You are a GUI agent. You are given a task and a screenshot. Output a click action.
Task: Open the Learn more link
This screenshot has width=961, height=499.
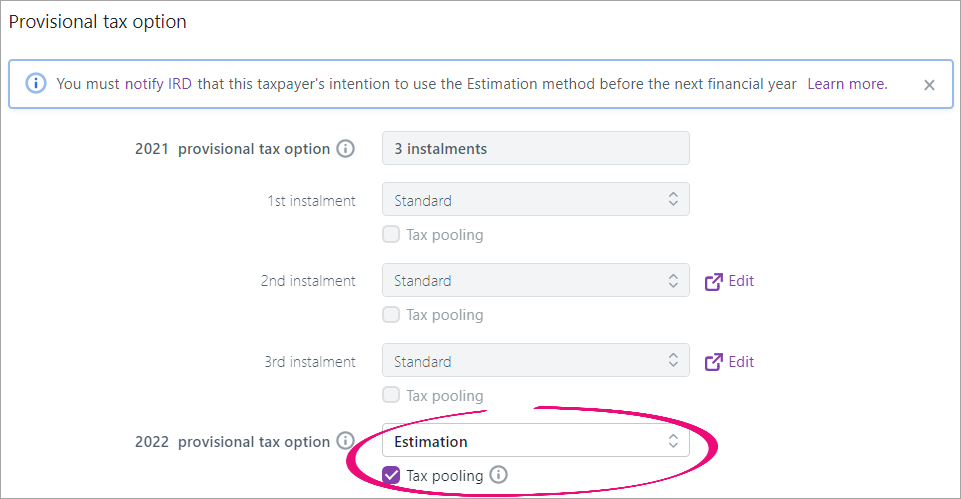847,84
